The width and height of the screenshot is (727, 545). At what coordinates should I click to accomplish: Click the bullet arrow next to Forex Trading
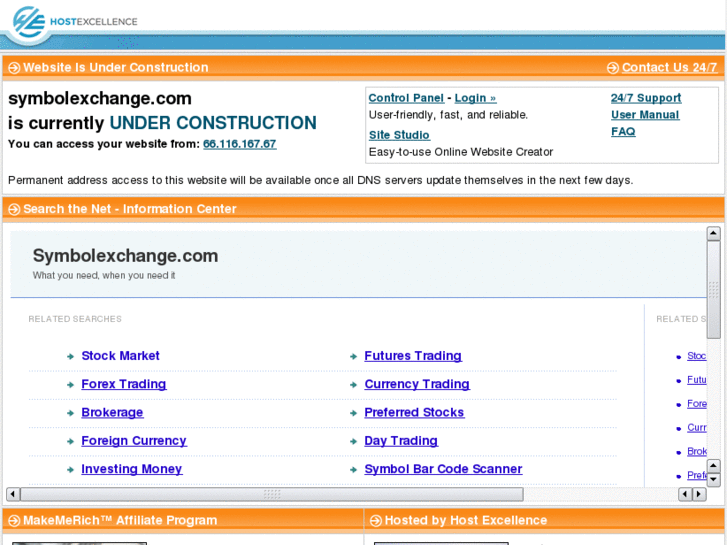[x=70, y=385]
